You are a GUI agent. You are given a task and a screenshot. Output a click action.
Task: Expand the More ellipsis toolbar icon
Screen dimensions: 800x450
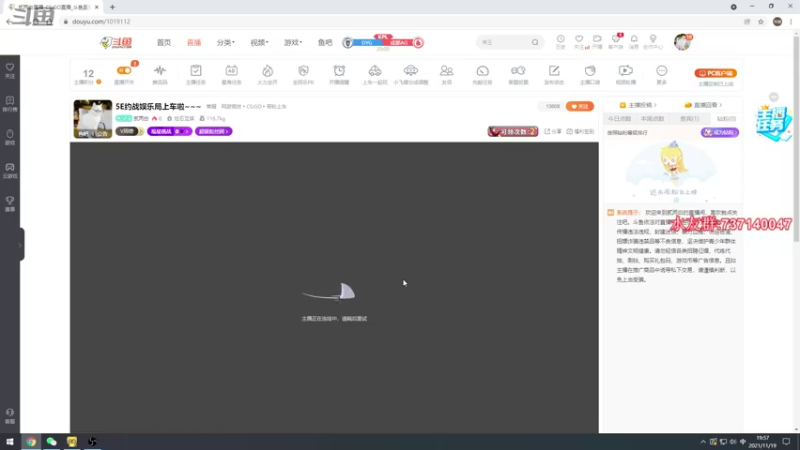(x=661, y=70)
